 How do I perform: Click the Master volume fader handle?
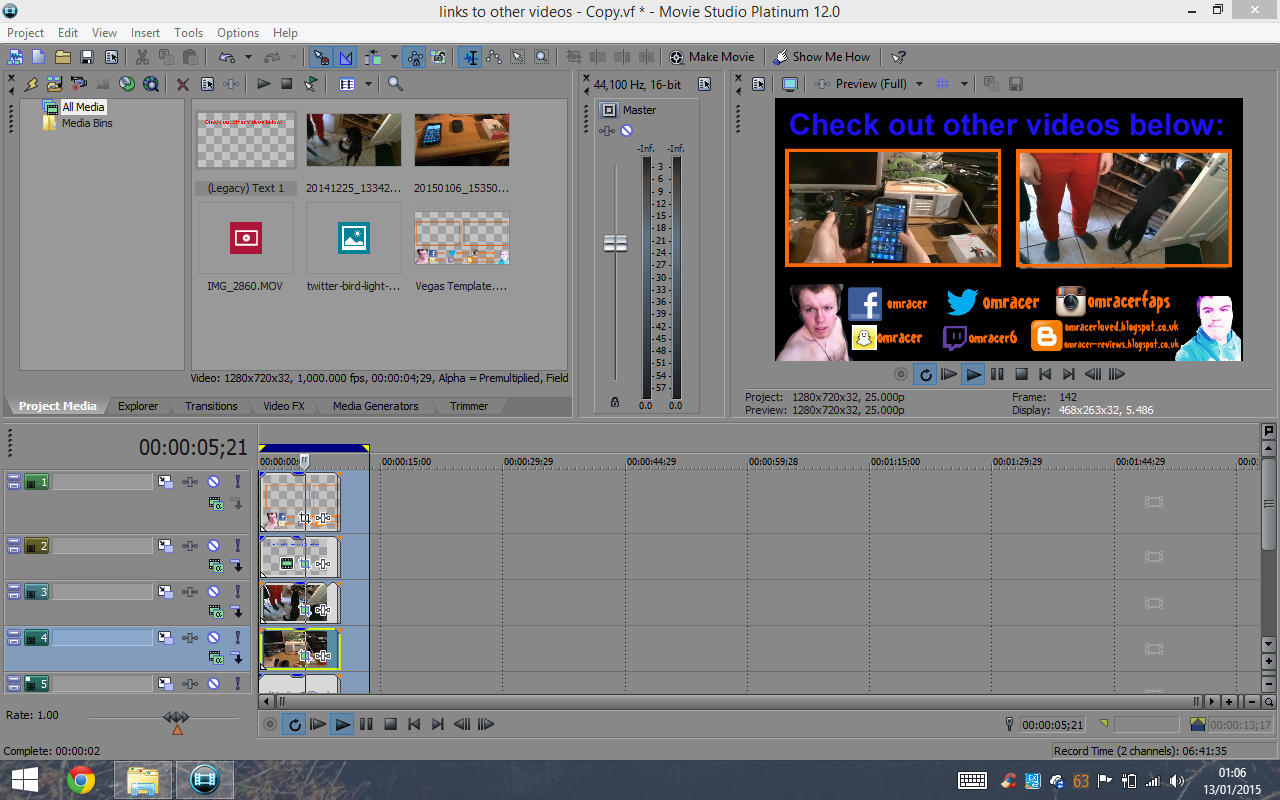pyautogui.click(x=615, y=243)
